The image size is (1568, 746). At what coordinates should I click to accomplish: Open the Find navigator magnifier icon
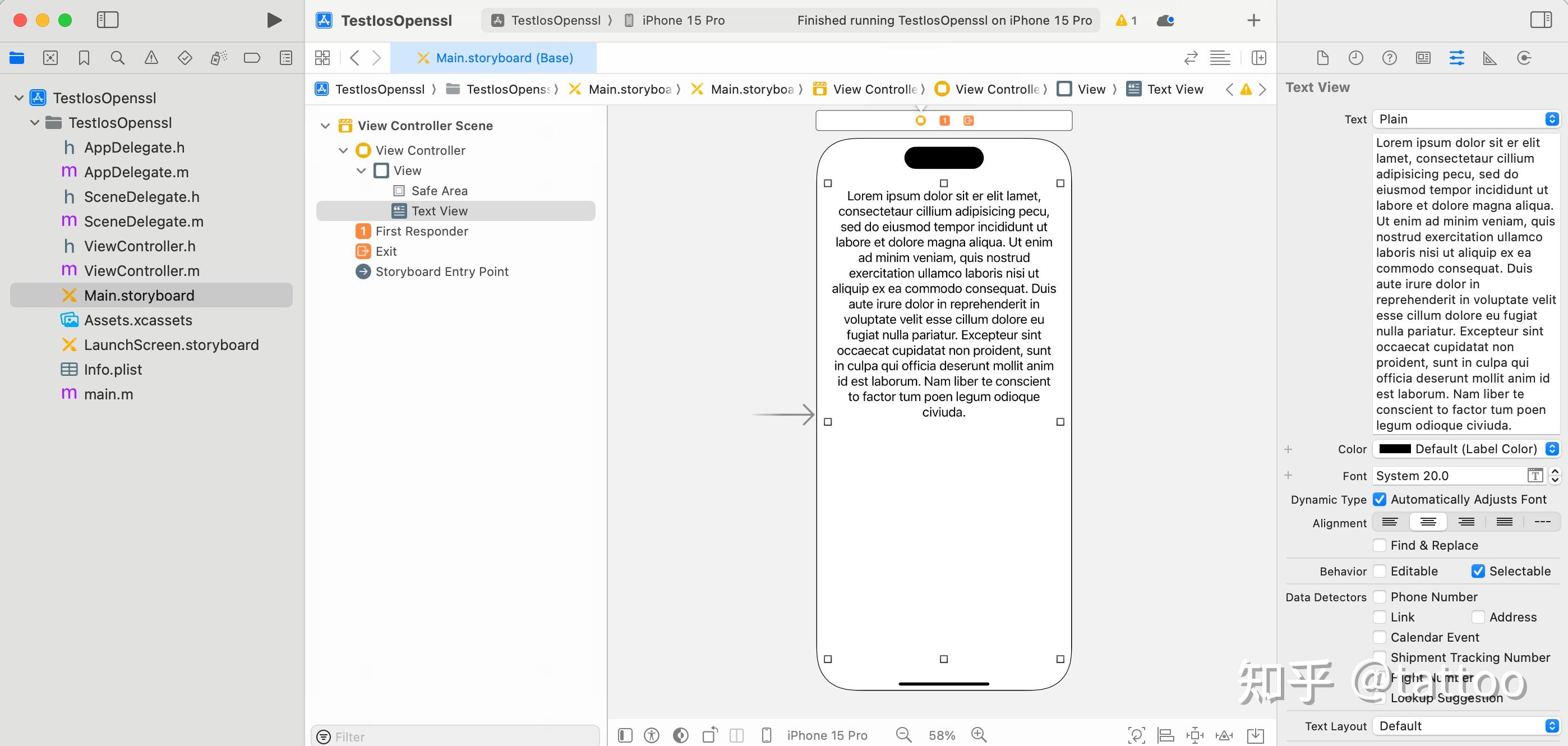[117, 58]
